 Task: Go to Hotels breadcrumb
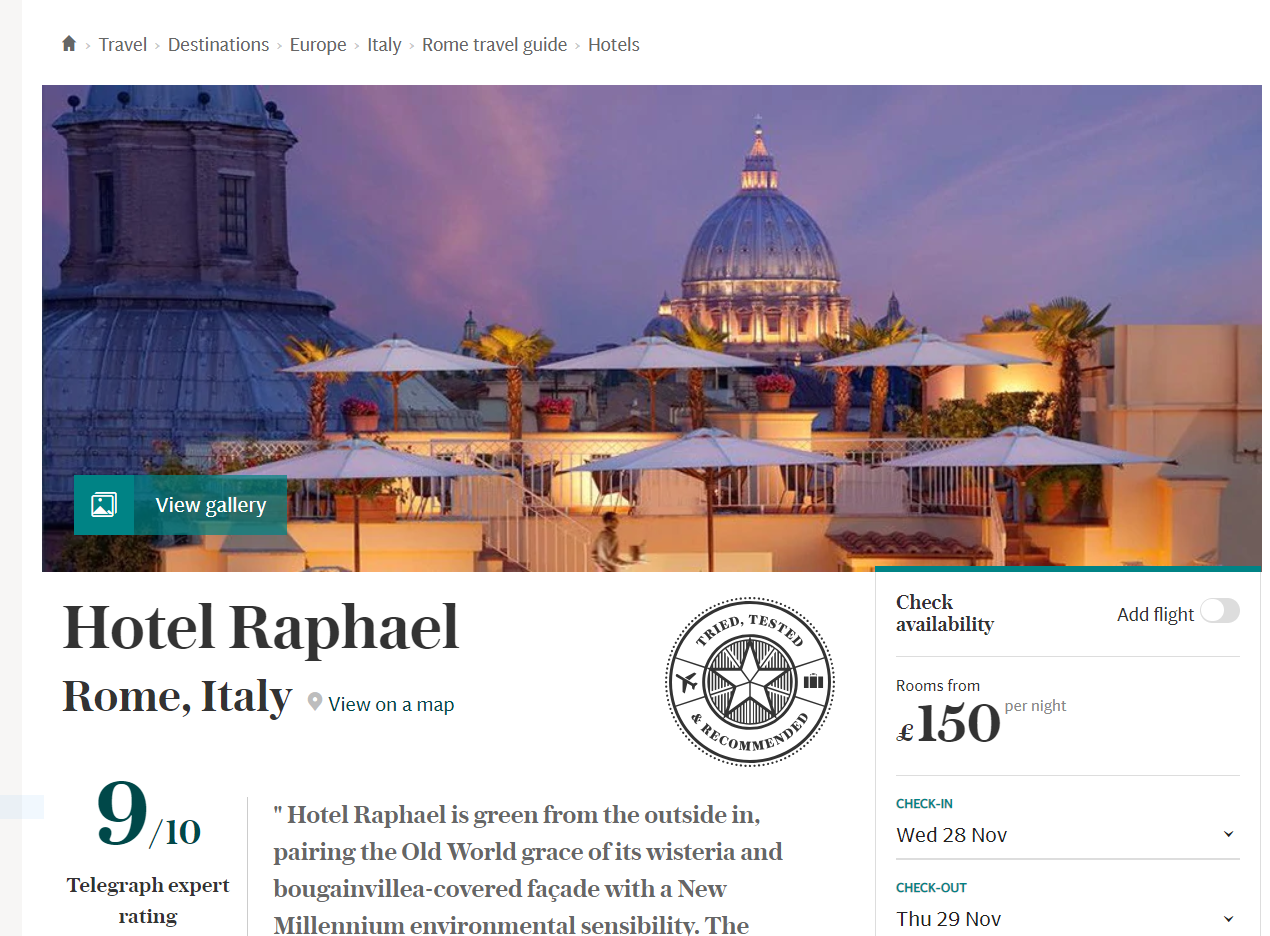pyautogui.click(x=614, y=45)
